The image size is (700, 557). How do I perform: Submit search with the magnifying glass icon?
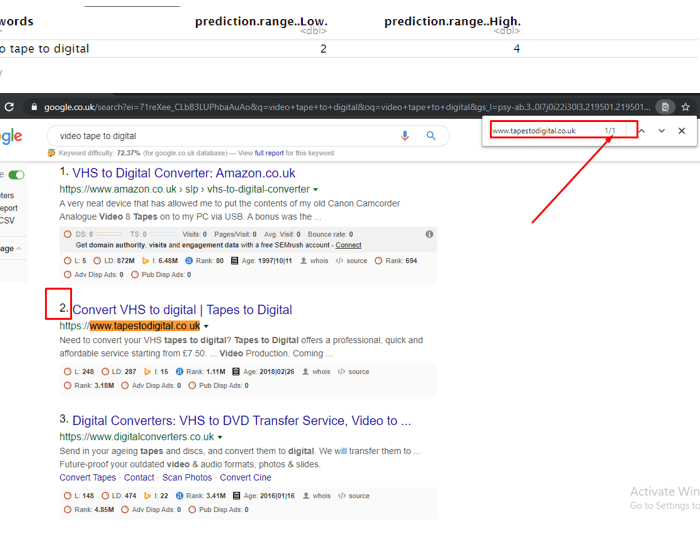coord(431,136)
